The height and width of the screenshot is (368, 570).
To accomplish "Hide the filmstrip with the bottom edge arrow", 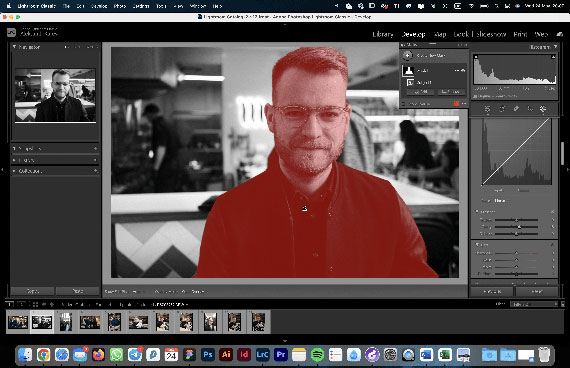I will [285, 341].
